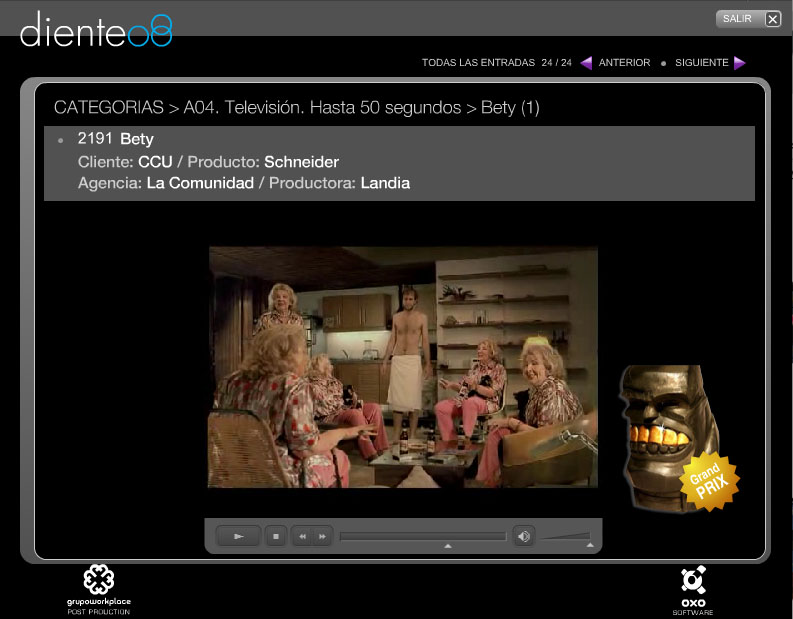
Task: Click agency name La Comunidad
Action: point(200,183)
